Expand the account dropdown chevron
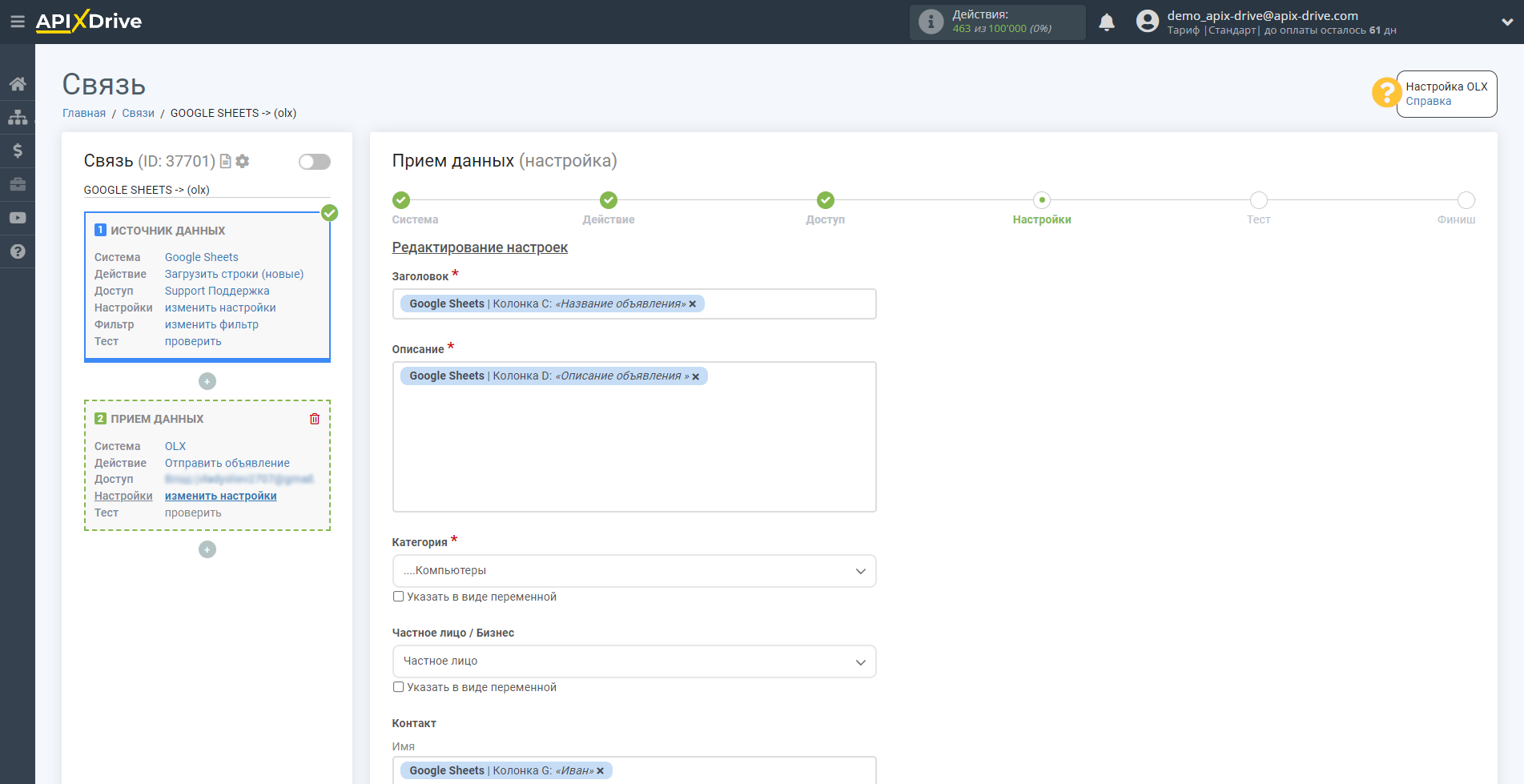The image size is (1524, 784). point(1506,22)
